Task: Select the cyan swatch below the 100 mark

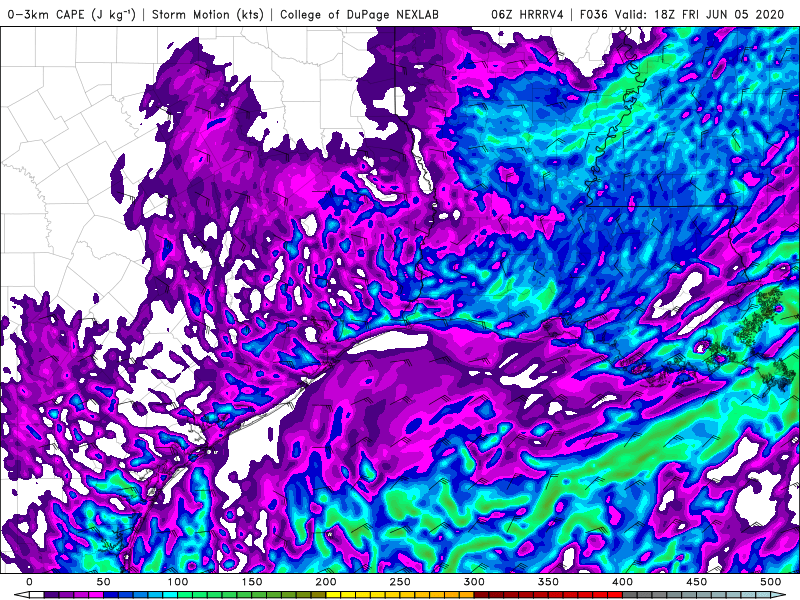Action: pos(170,595)
